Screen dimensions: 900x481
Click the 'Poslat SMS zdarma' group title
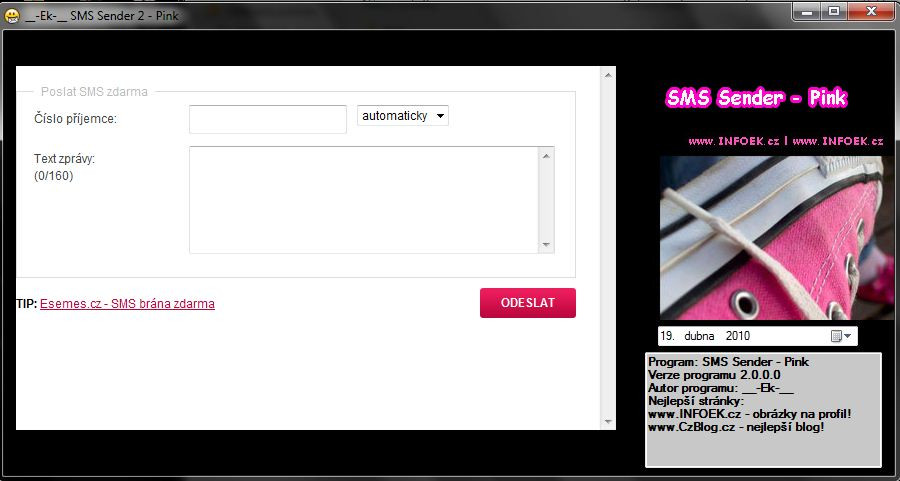pos(94,92)
